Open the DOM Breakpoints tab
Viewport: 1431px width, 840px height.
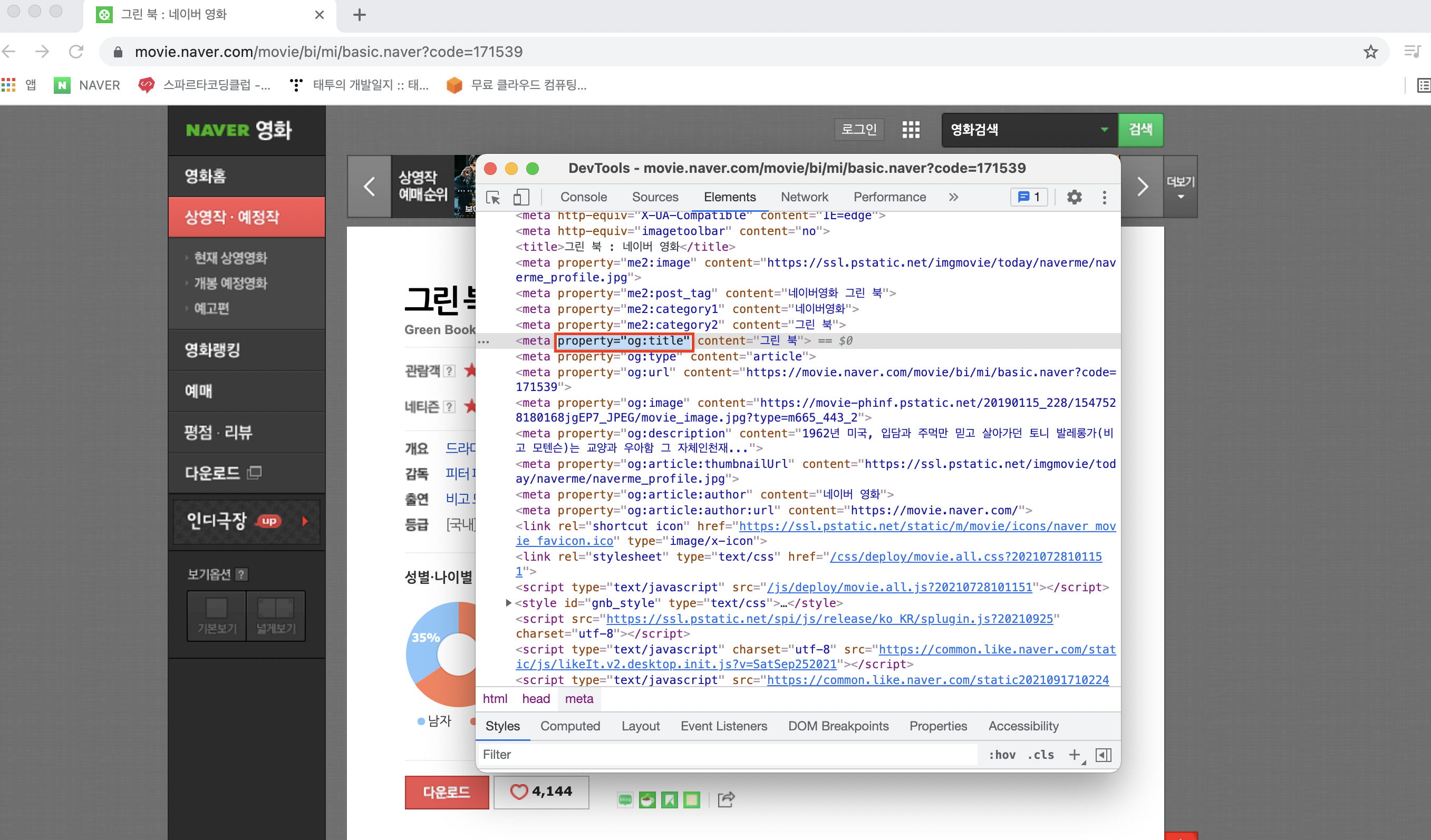(x=838, y=726)
